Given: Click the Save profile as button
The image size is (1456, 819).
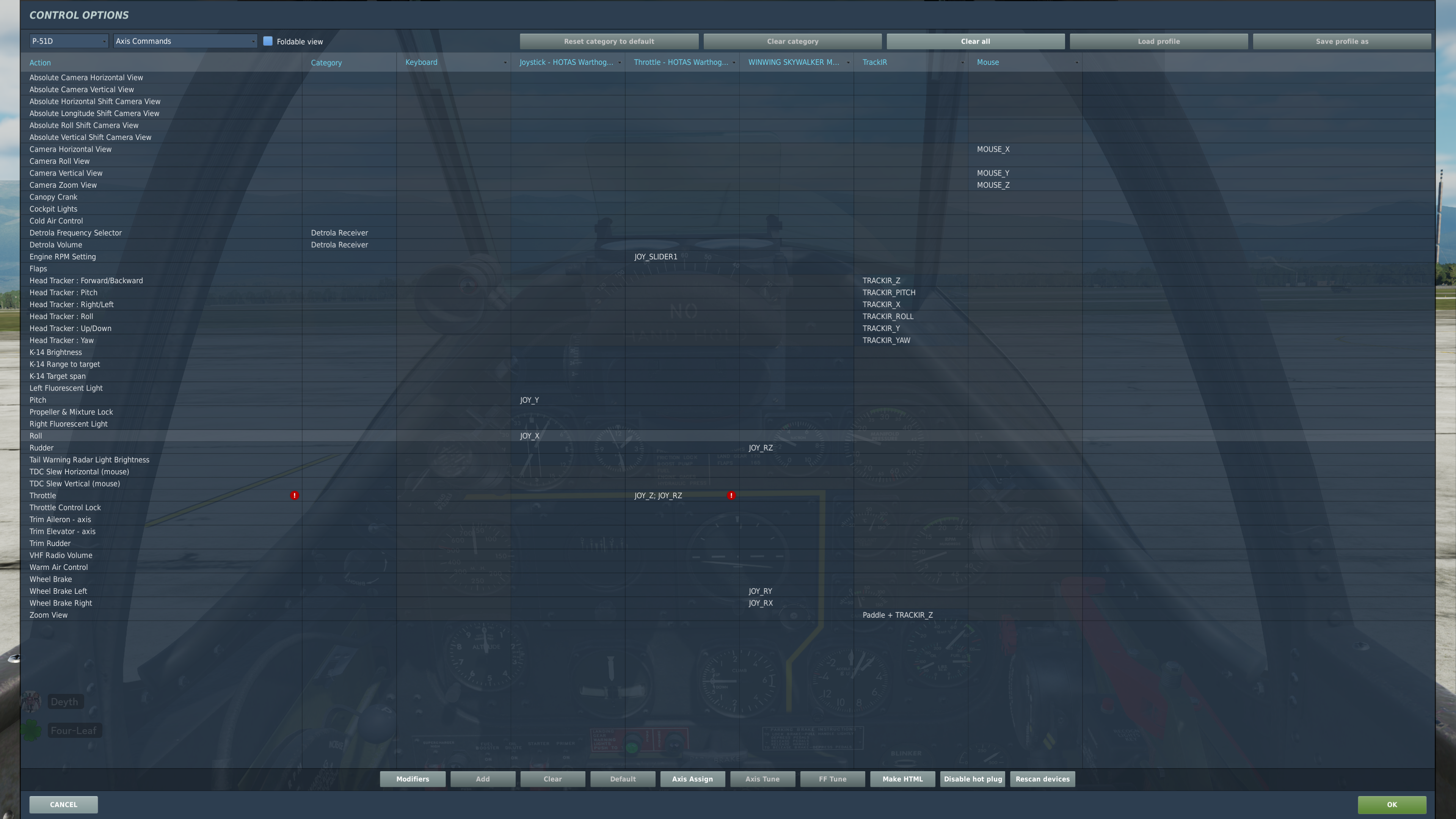Looking at the screenshot, I should click(1342, 41).
